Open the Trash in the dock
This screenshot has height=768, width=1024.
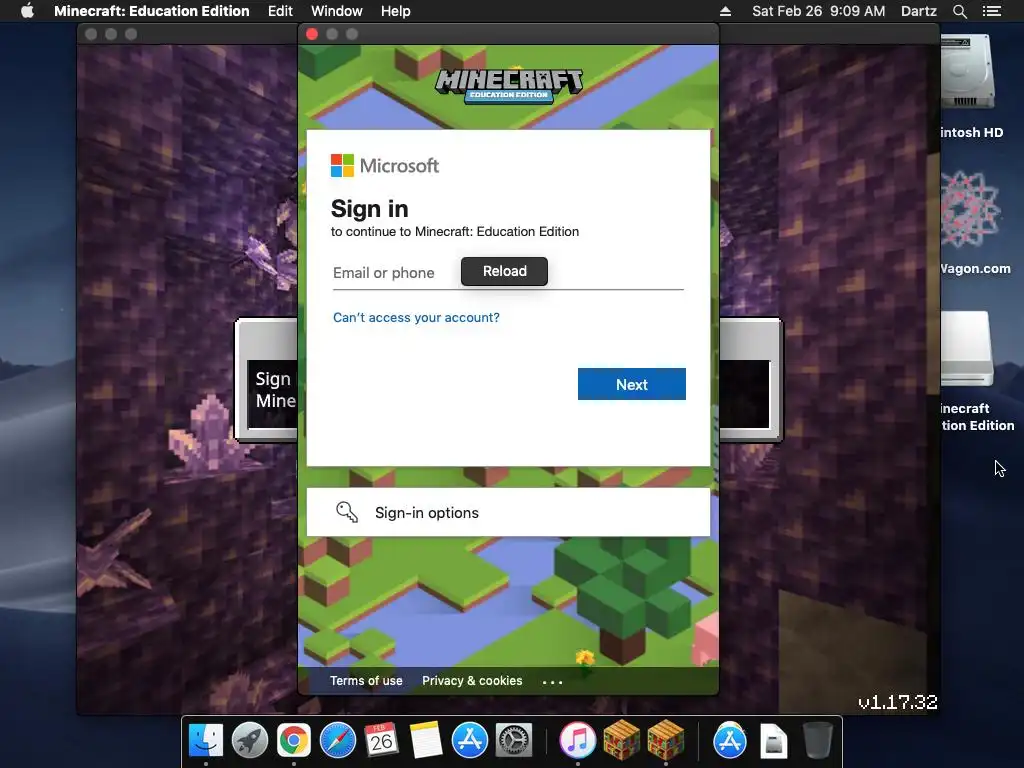(x=818, y=741)
